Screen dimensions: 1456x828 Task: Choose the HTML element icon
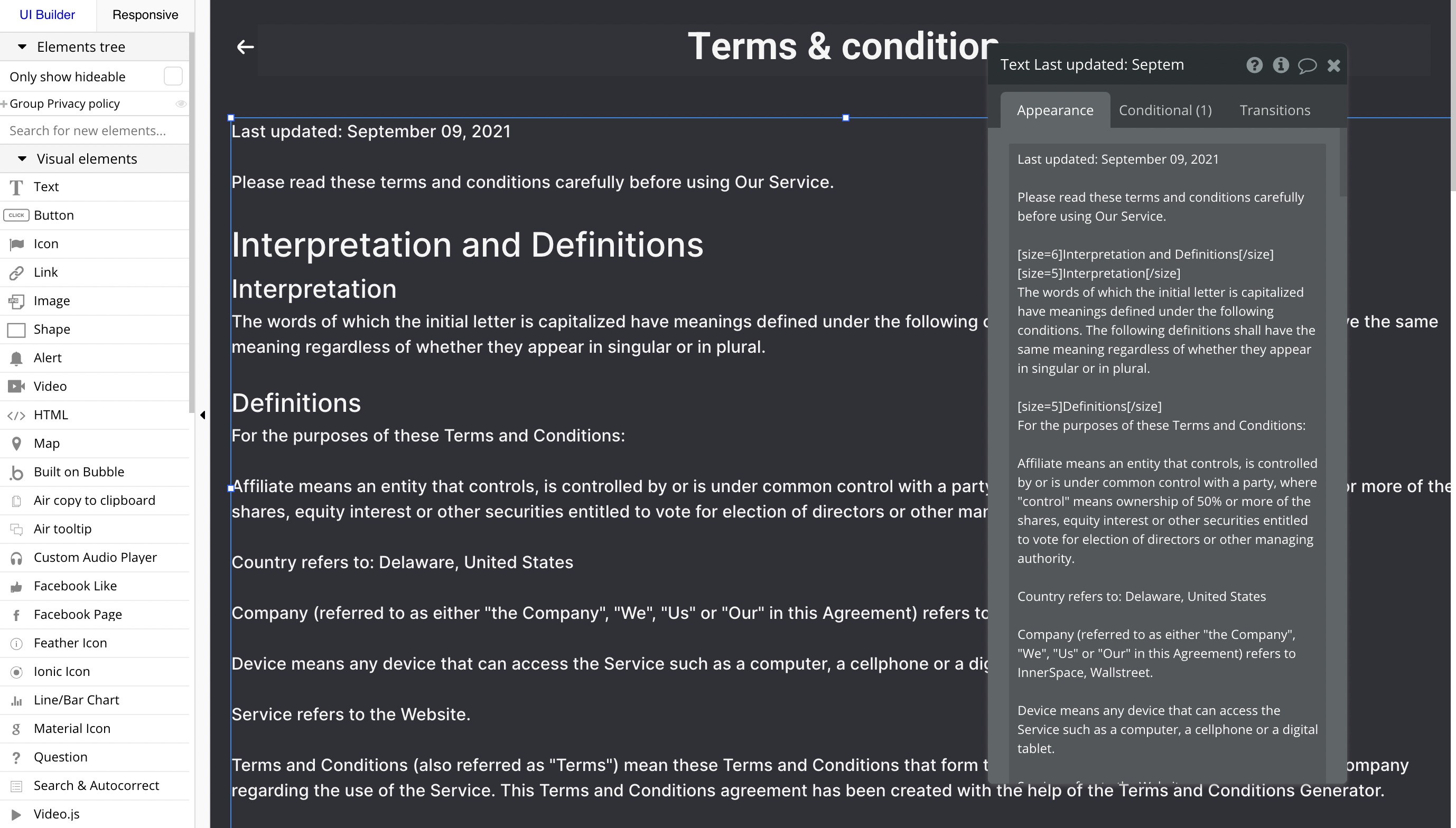pyautogui.click(x=16, y=415)
